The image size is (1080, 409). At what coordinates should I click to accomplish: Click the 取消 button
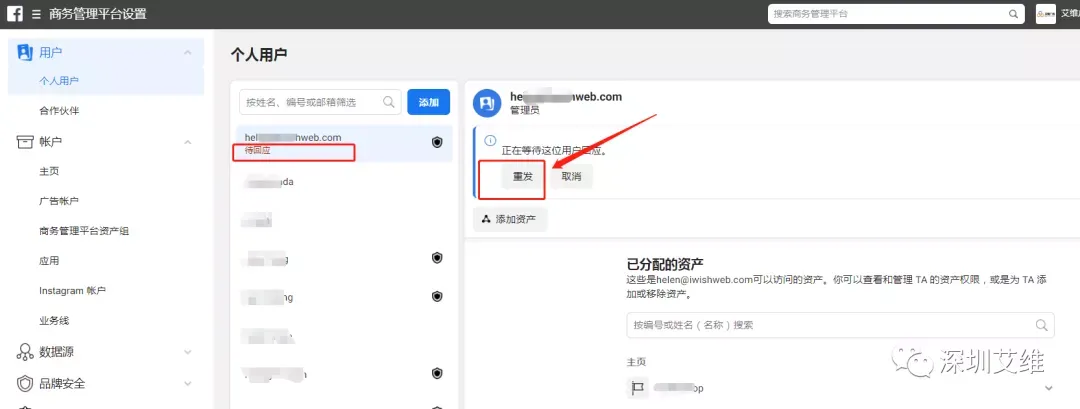pyautogui.click(x=571, y=177)
